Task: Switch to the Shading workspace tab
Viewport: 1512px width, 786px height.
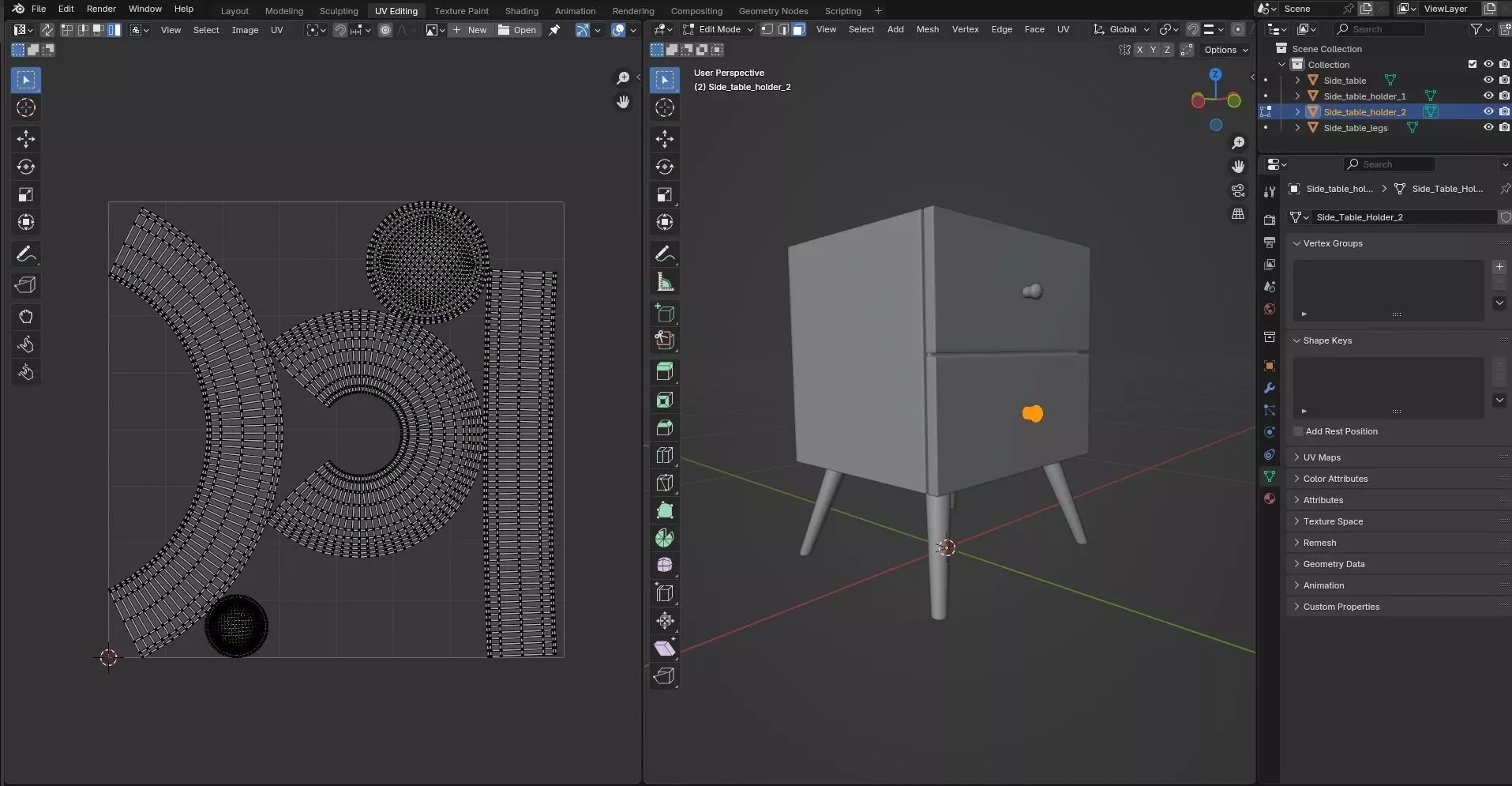Action: 522,11
